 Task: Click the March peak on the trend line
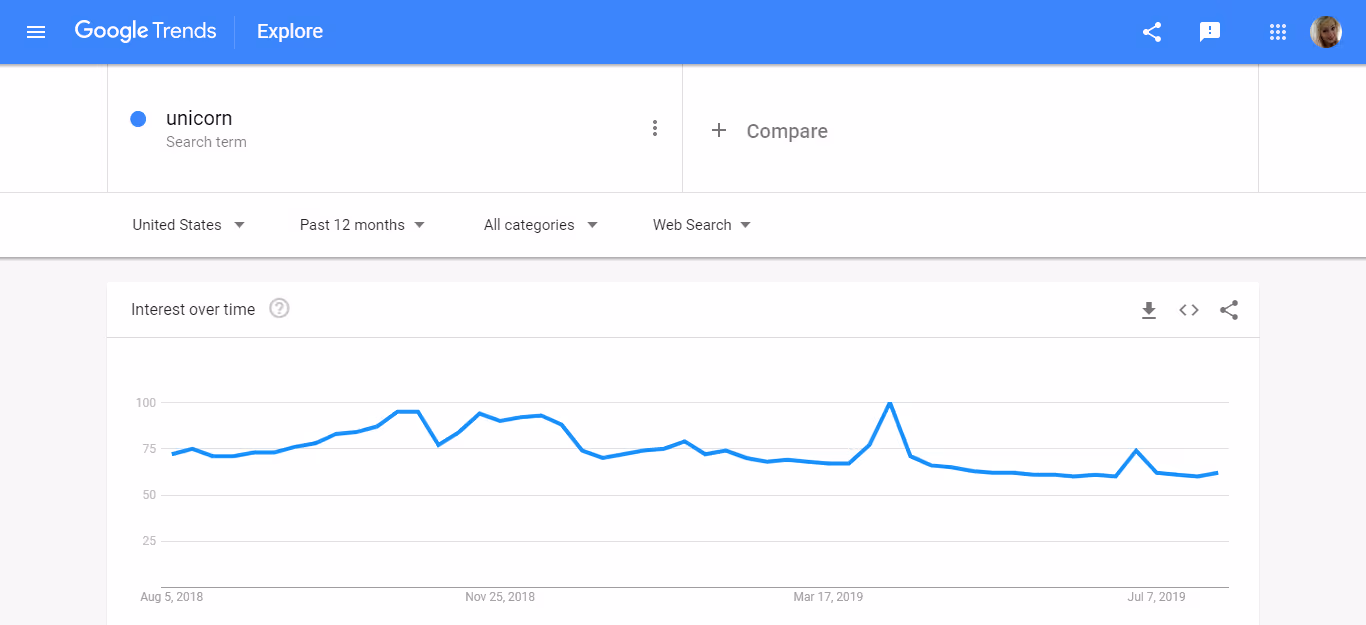889,402
